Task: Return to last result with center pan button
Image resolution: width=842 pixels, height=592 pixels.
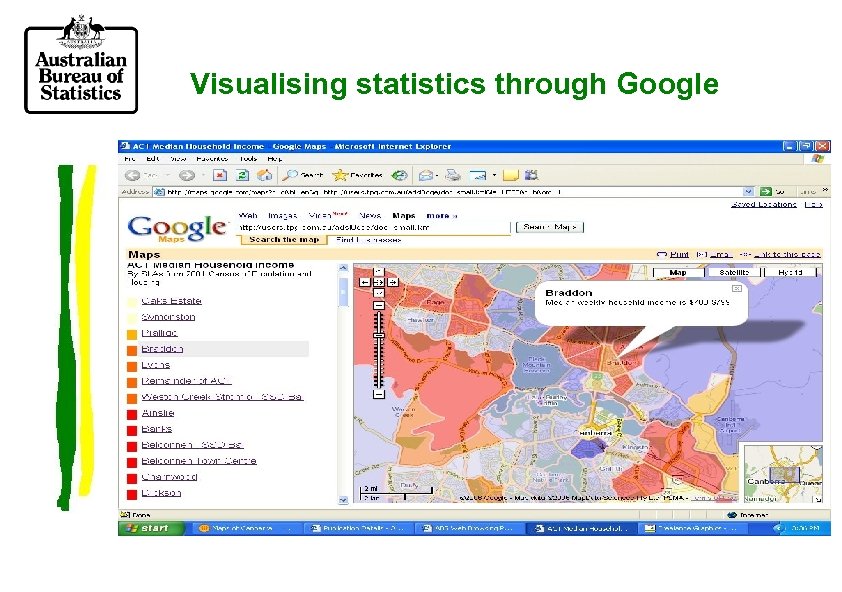Action: [x=379, y=282]
